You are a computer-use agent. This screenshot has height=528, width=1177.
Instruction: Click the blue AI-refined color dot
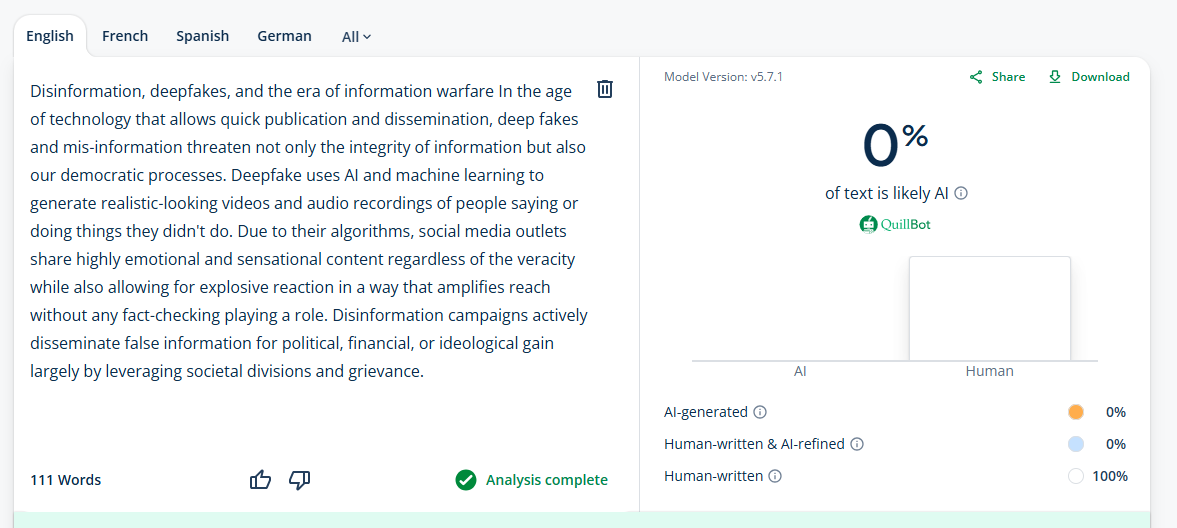point(1076,444)
